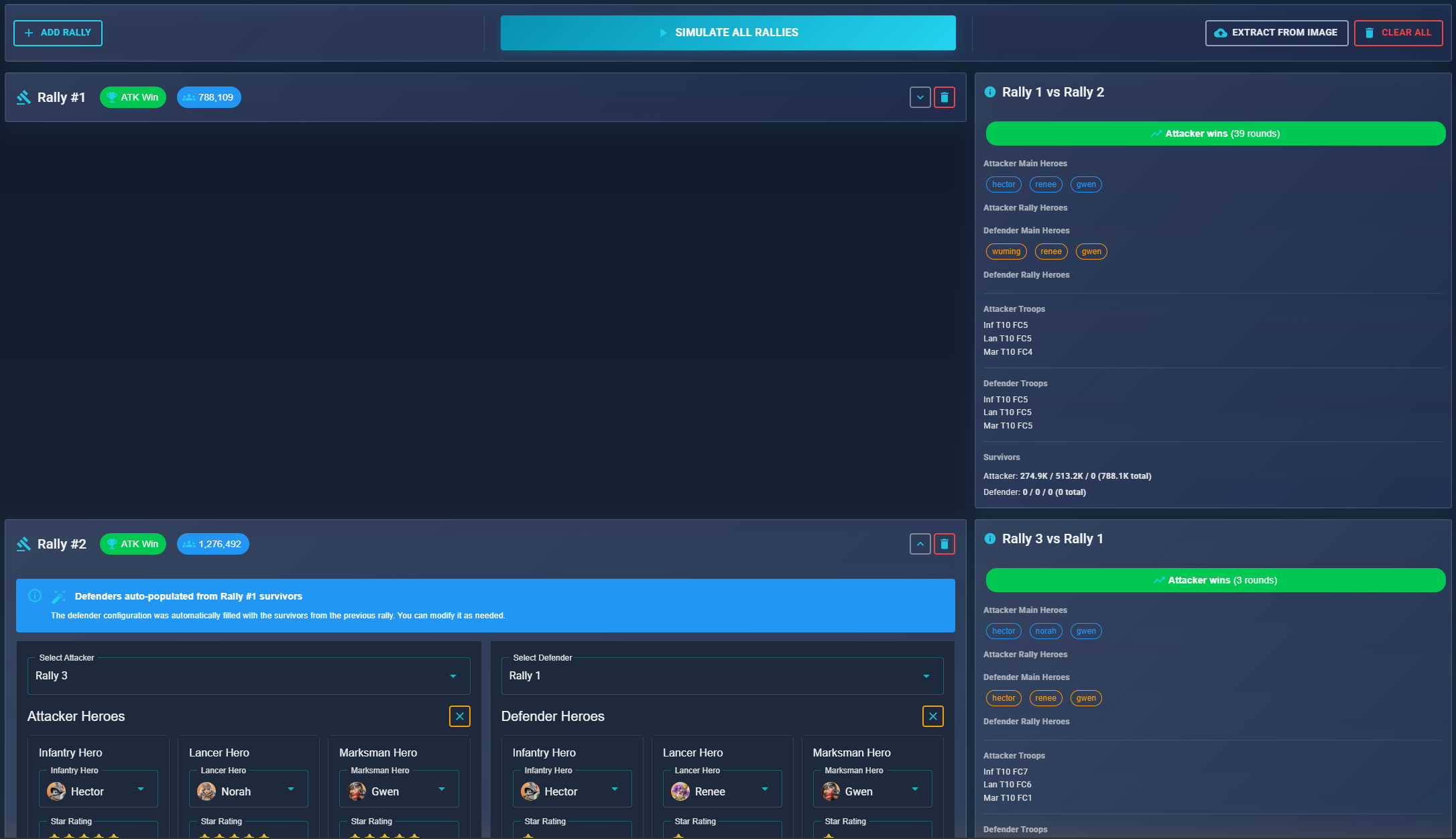This screenshot has height=839, width=1456.
Task: Click the Rally #1 sword icon
Action: pyautogui.click(x=23, y=97)
